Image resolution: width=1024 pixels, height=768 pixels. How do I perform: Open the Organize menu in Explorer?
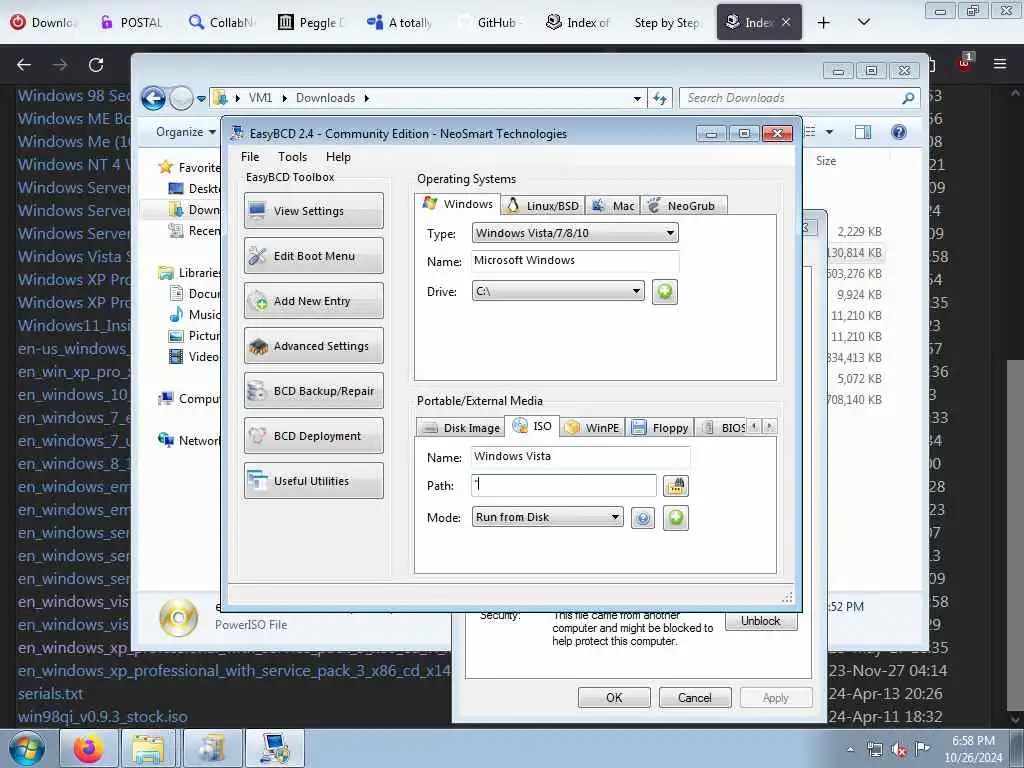click(185, 132)
